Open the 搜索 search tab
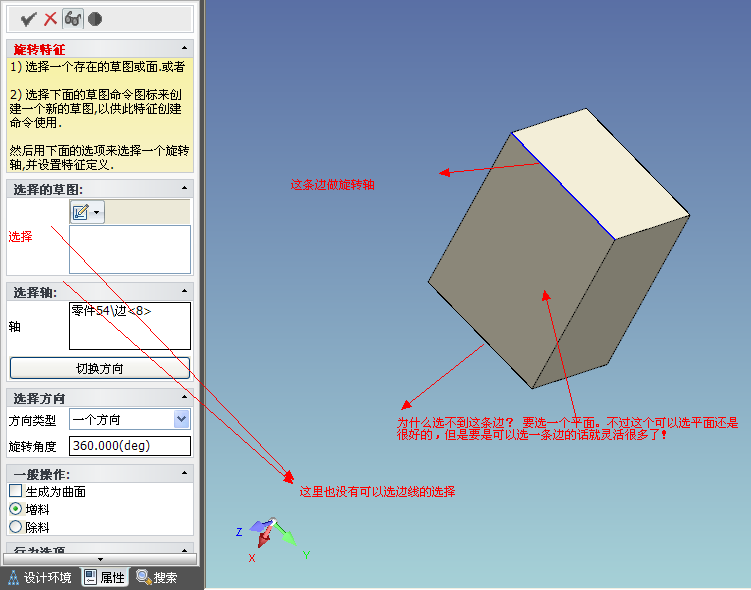 (157, 577)
